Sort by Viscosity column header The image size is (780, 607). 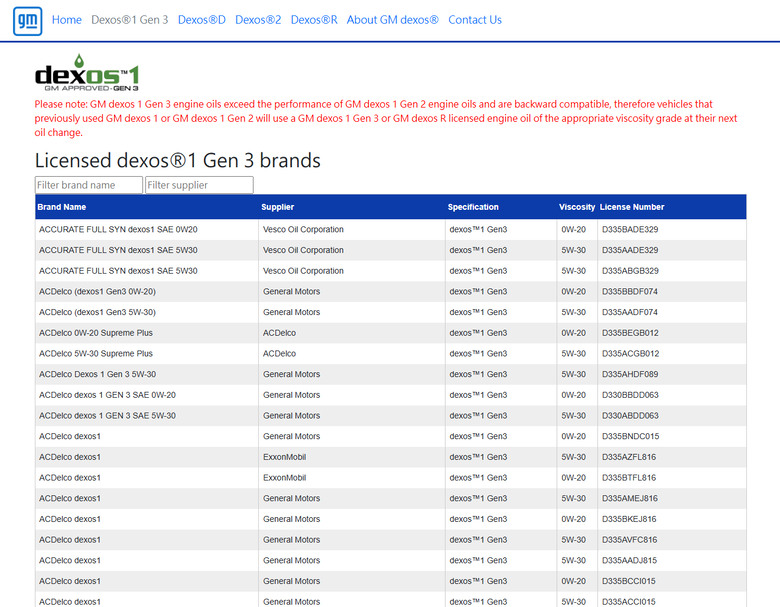pos(577,207)
